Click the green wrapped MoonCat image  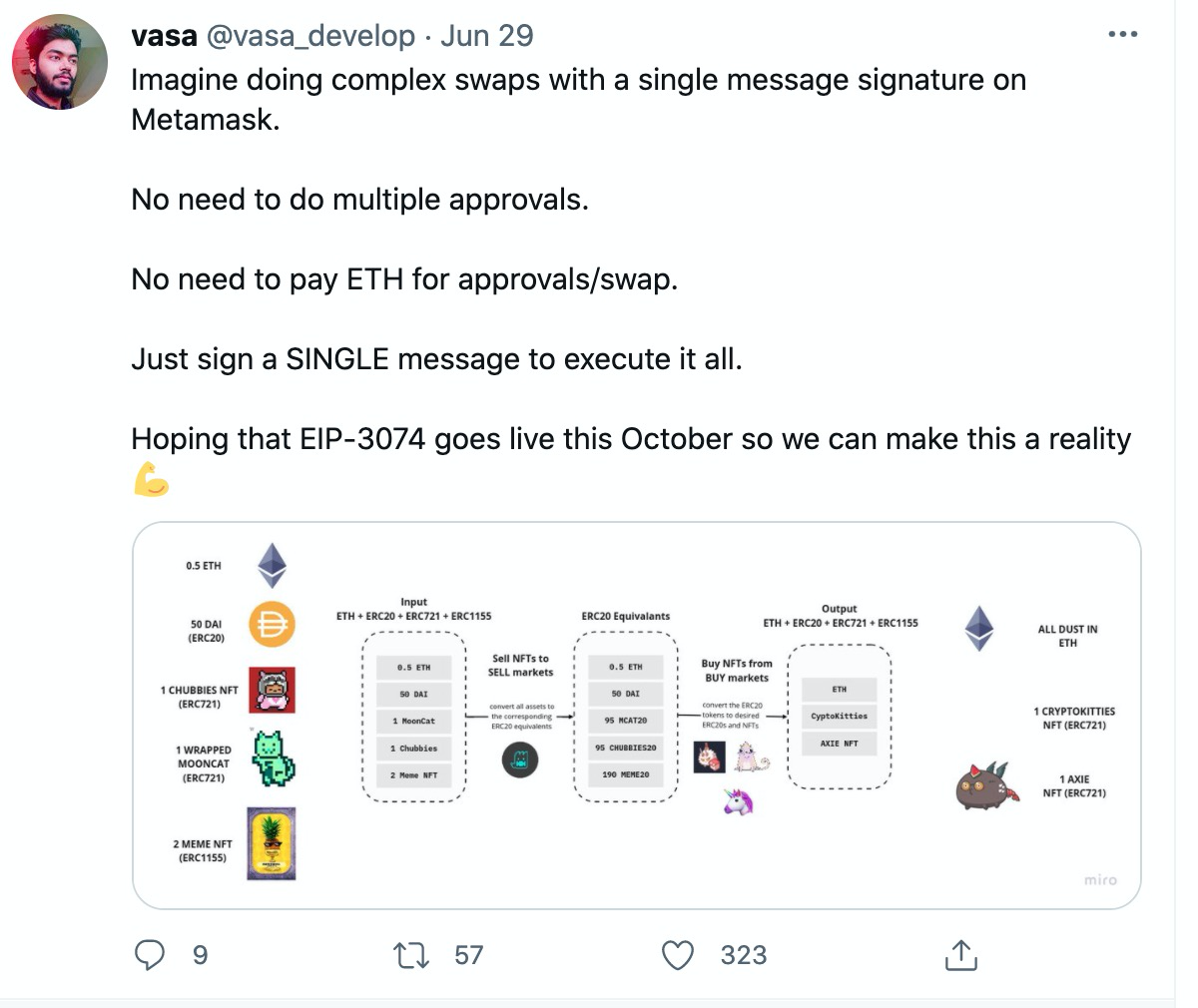click(272, 758)
